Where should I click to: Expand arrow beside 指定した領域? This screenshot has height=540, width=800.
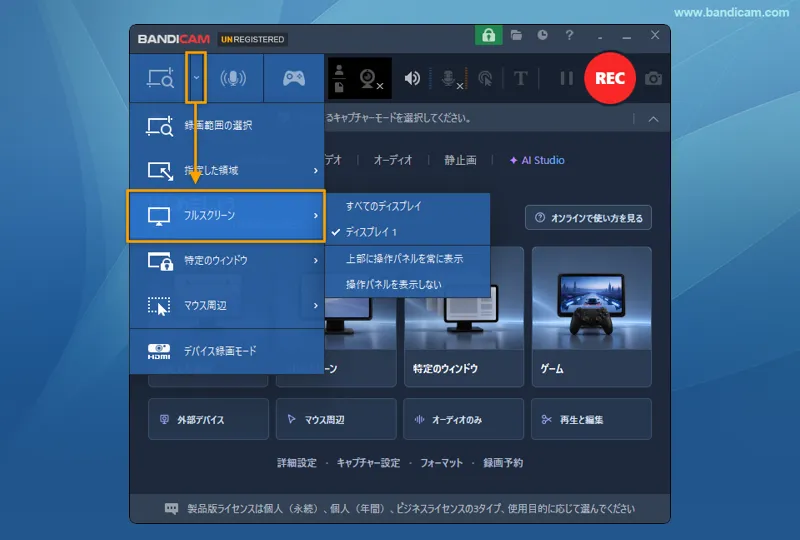pos(316,170)
